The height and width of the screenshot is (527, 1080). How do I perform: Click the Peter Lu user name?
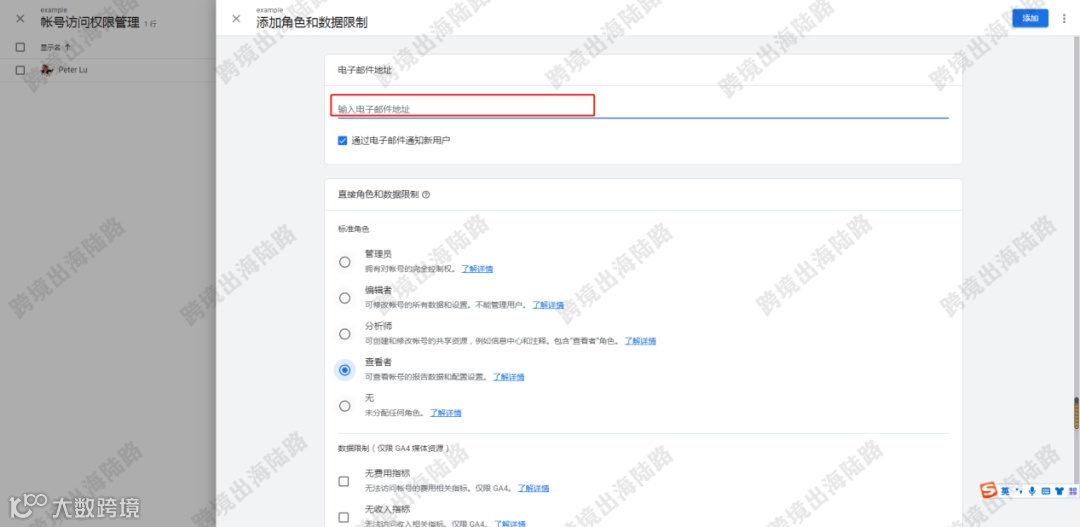tap(73, 70)
